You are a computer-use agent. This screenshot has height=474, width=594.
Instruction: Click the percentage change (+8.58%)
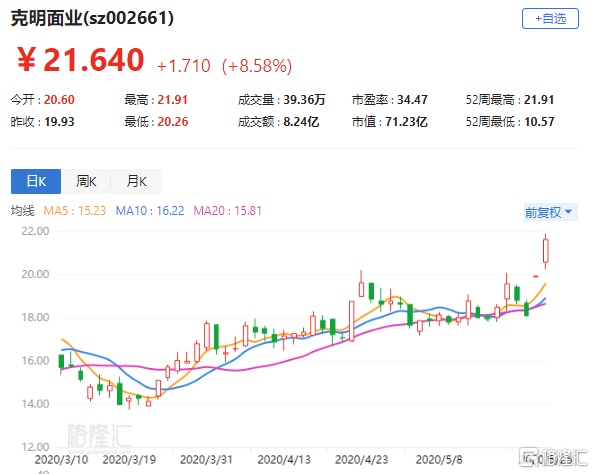click(x=257, y=66)
